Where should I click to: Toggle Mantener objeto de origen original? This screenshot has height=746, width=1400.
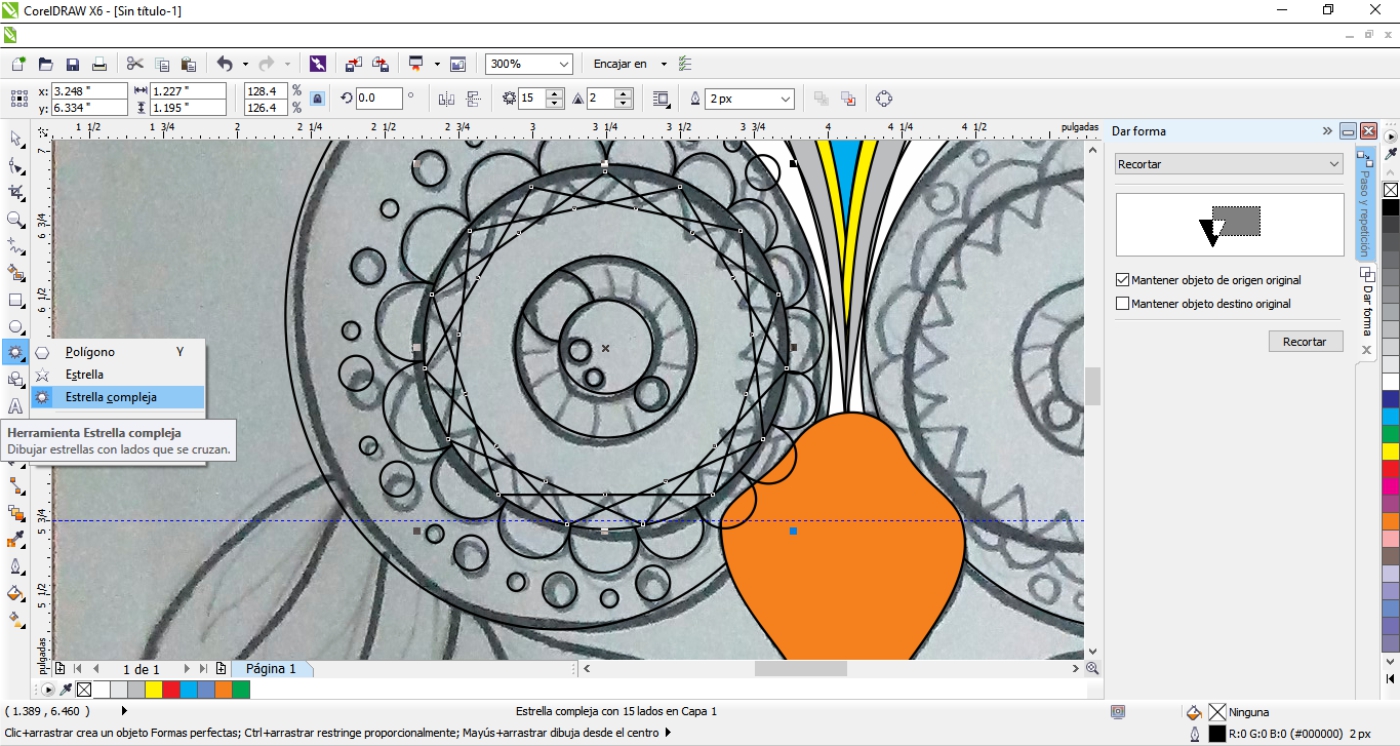1122,280
